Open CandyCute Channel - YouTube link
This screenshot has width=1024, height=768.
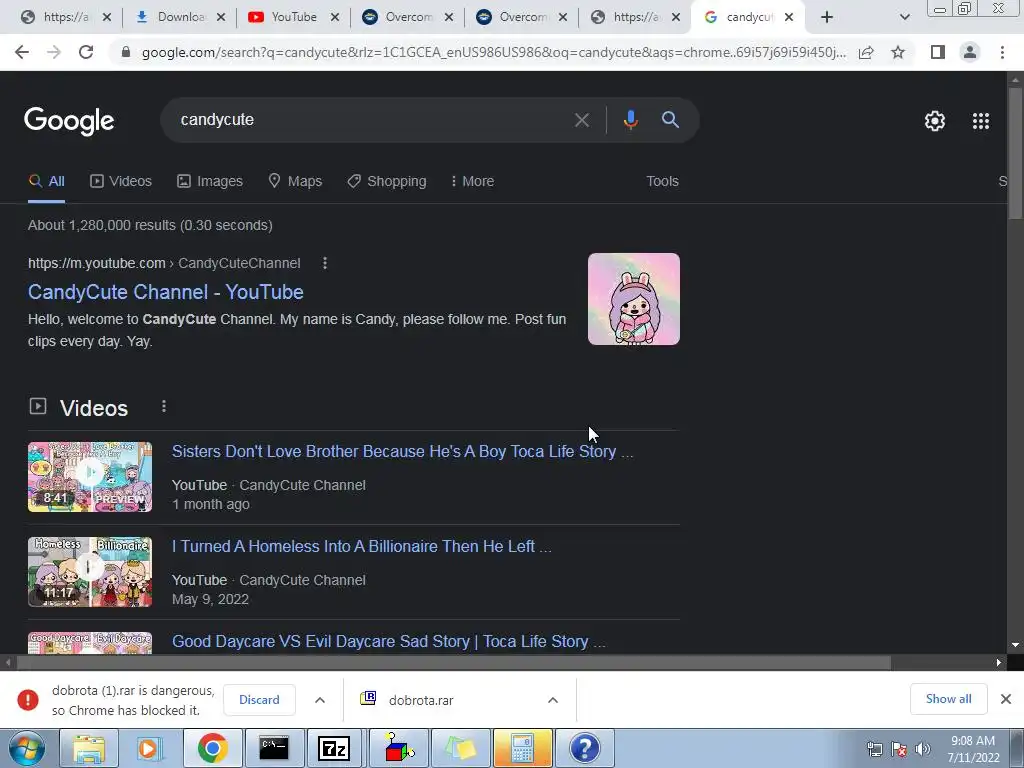166,292
